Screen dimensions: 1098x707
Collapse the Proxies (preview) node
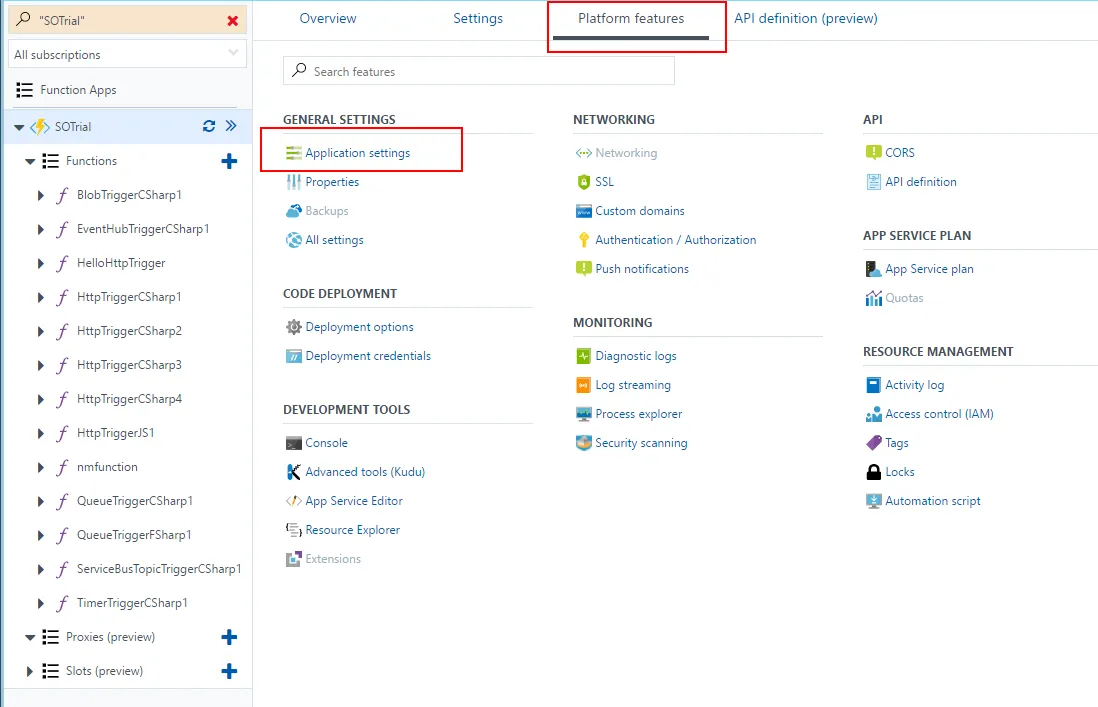coord(30,638)
